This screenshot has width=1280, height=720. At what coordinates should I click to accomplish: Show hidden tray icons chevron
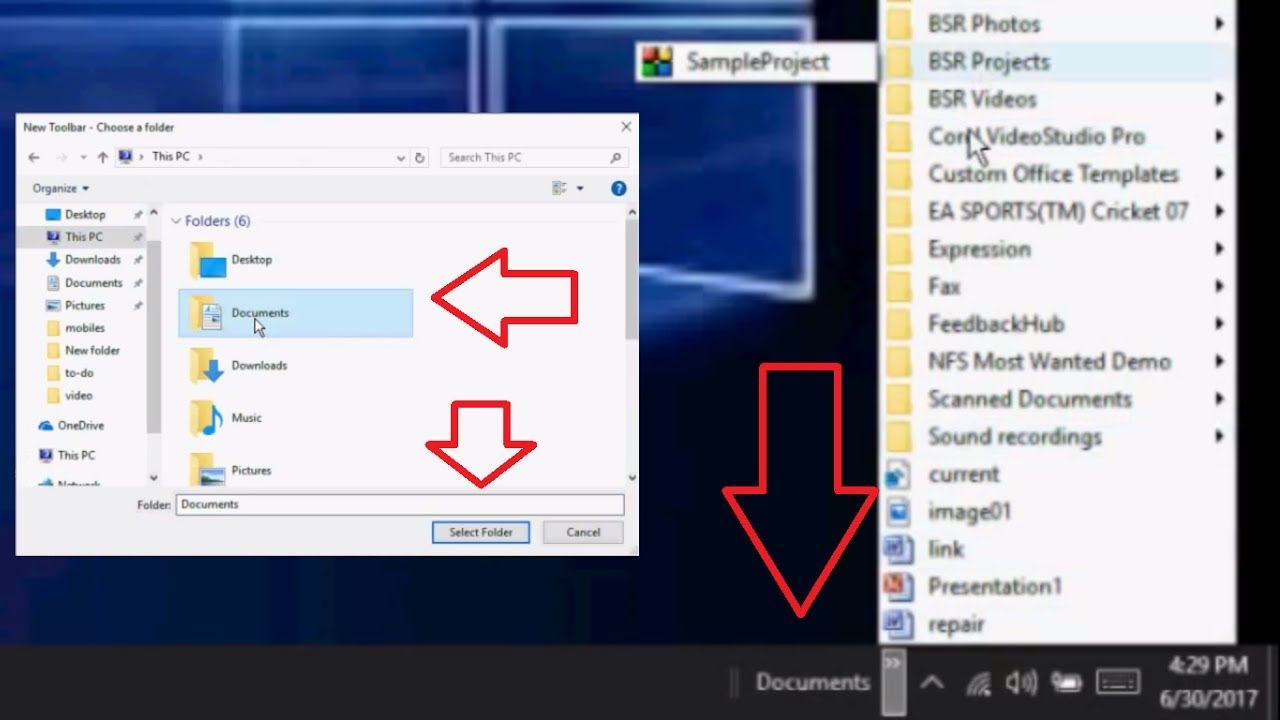pos(931,683)
